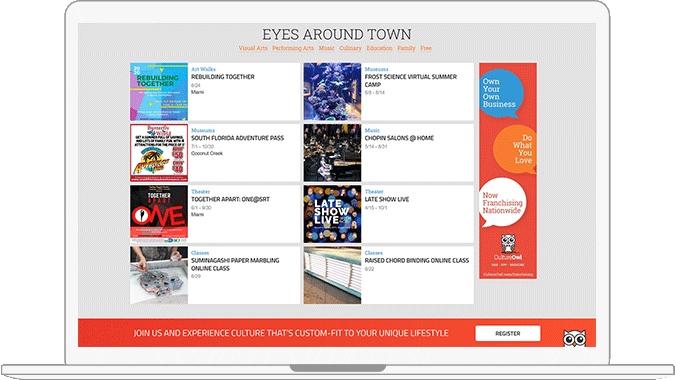Click the CultureOwl logo in the sidebar ad
Screen dimensions: 675x380
point(508,247)
